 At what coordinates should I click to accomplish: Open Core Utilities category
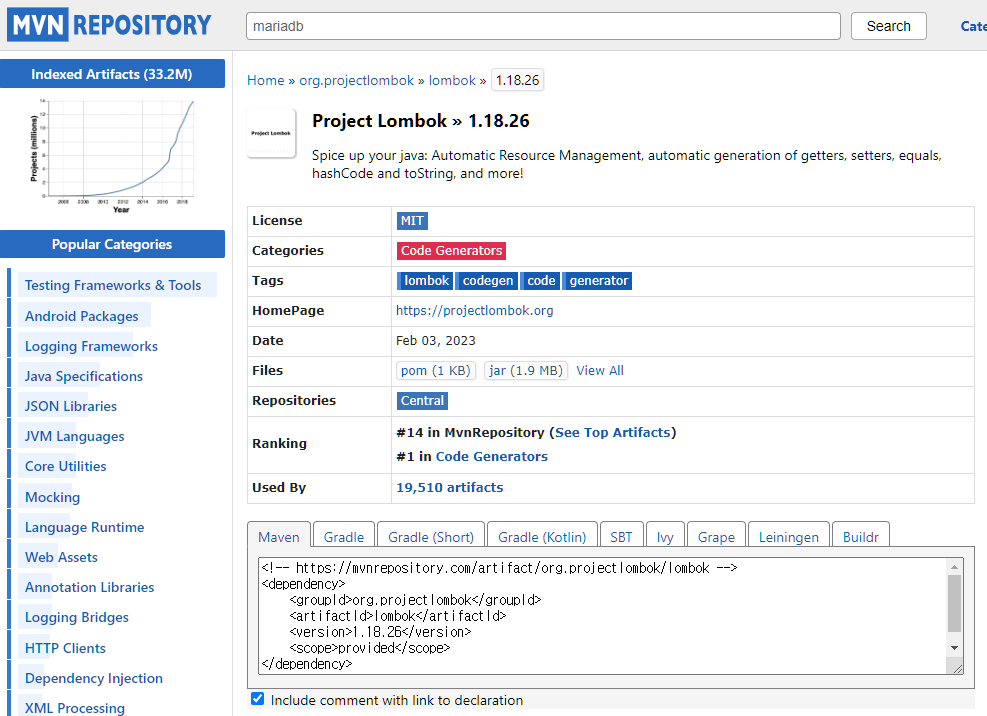[65, 466]
